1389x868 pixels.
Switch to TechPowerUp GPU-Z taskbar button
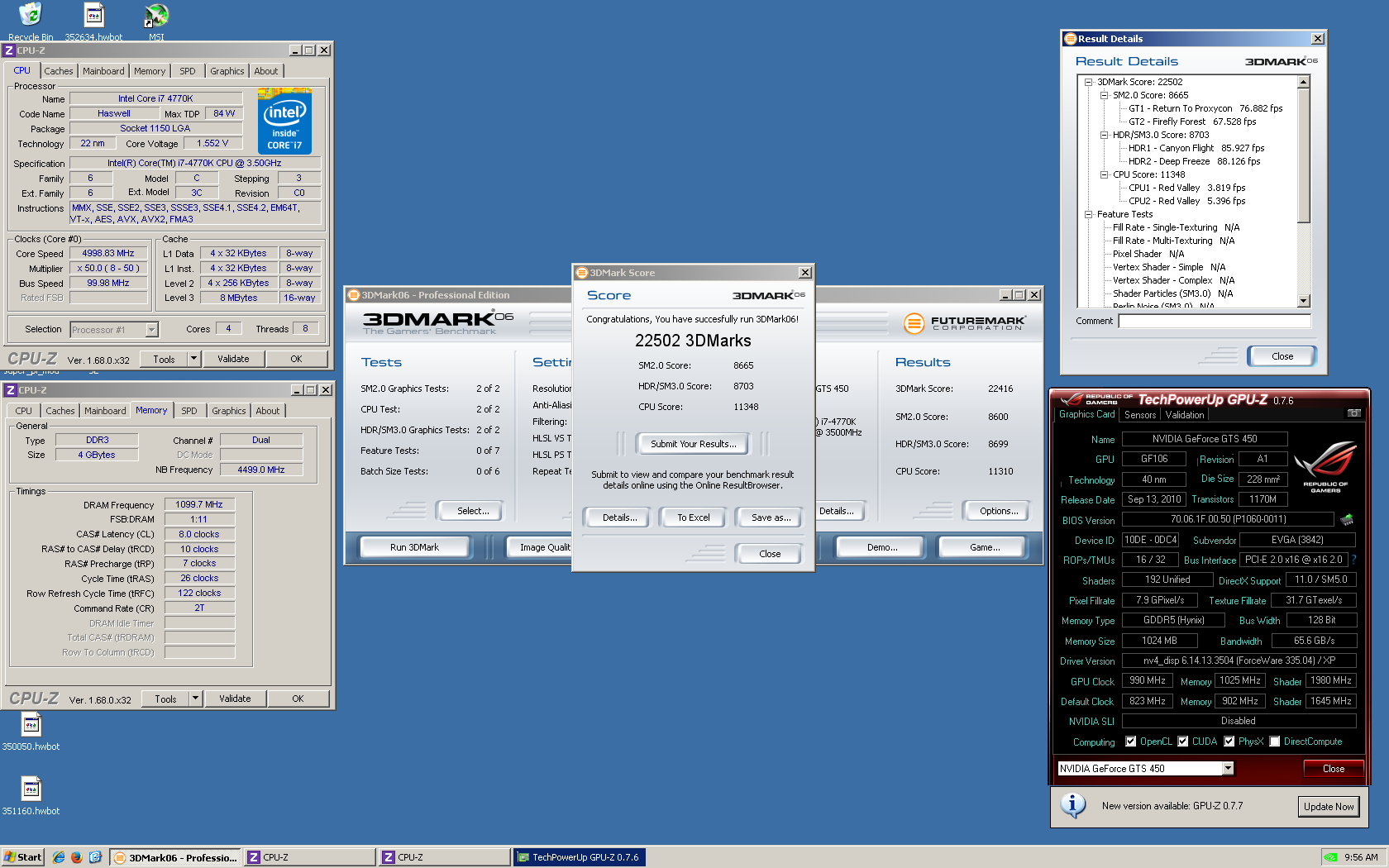(x=579, y=857)
